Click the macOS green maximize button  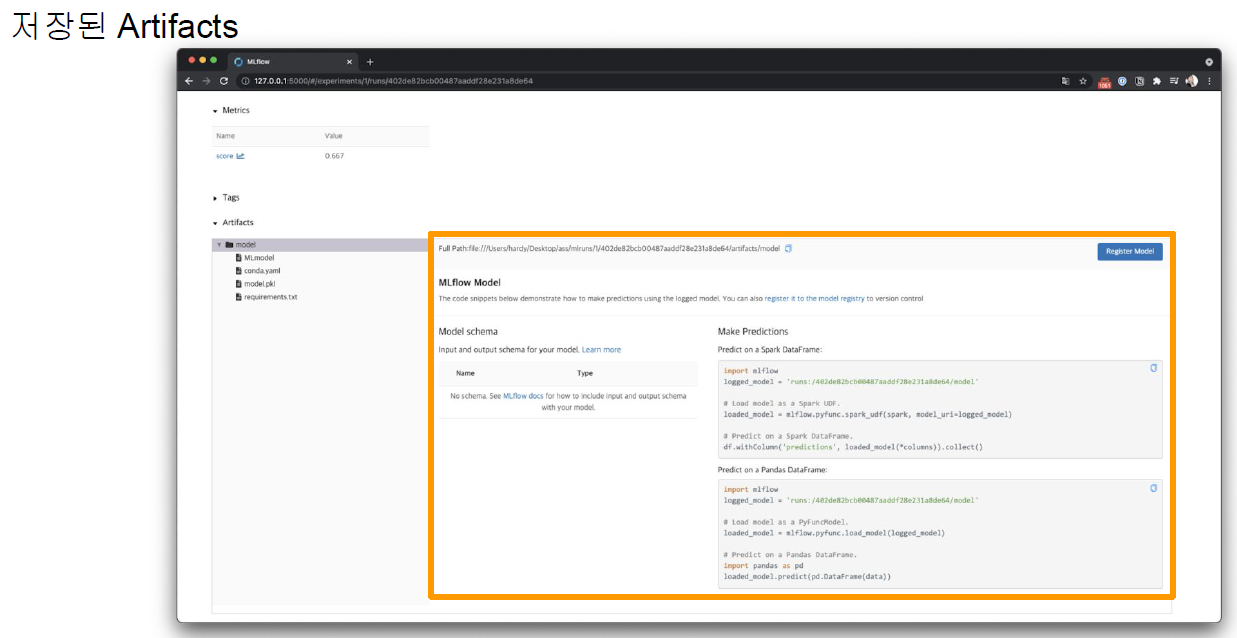[213, 60]
